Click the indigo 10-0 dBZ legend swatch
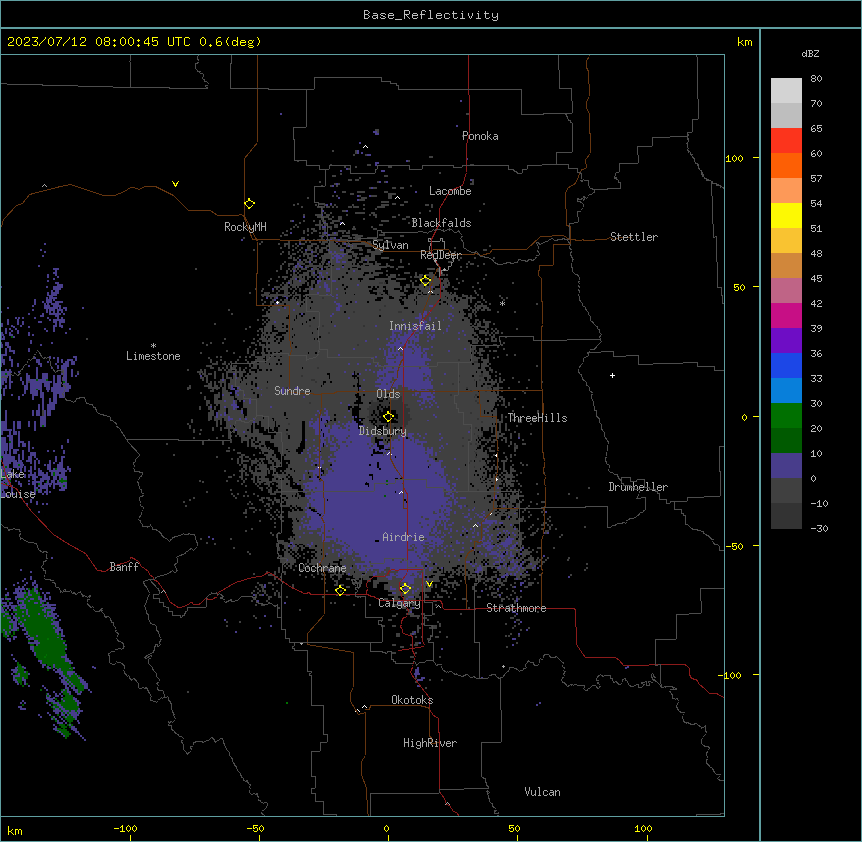The height and width of the screenshot is (842, 862). click(x=786, y=466)
